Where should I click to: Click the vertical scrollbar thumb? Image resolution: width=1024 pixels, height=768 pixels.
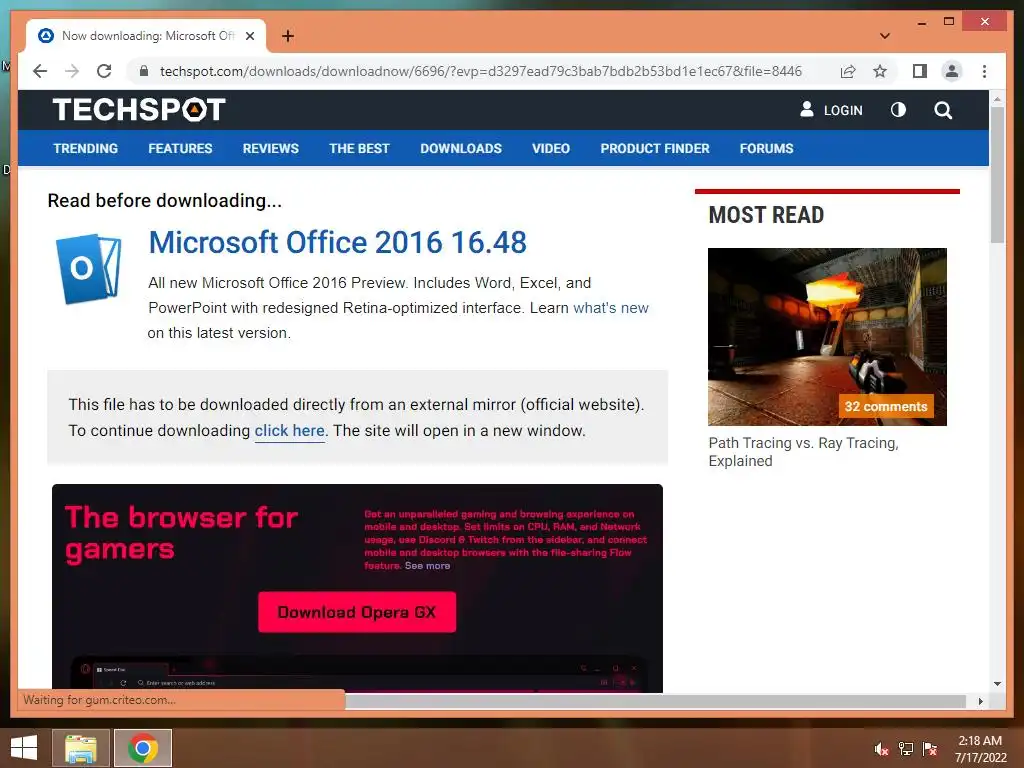[997, 174]
